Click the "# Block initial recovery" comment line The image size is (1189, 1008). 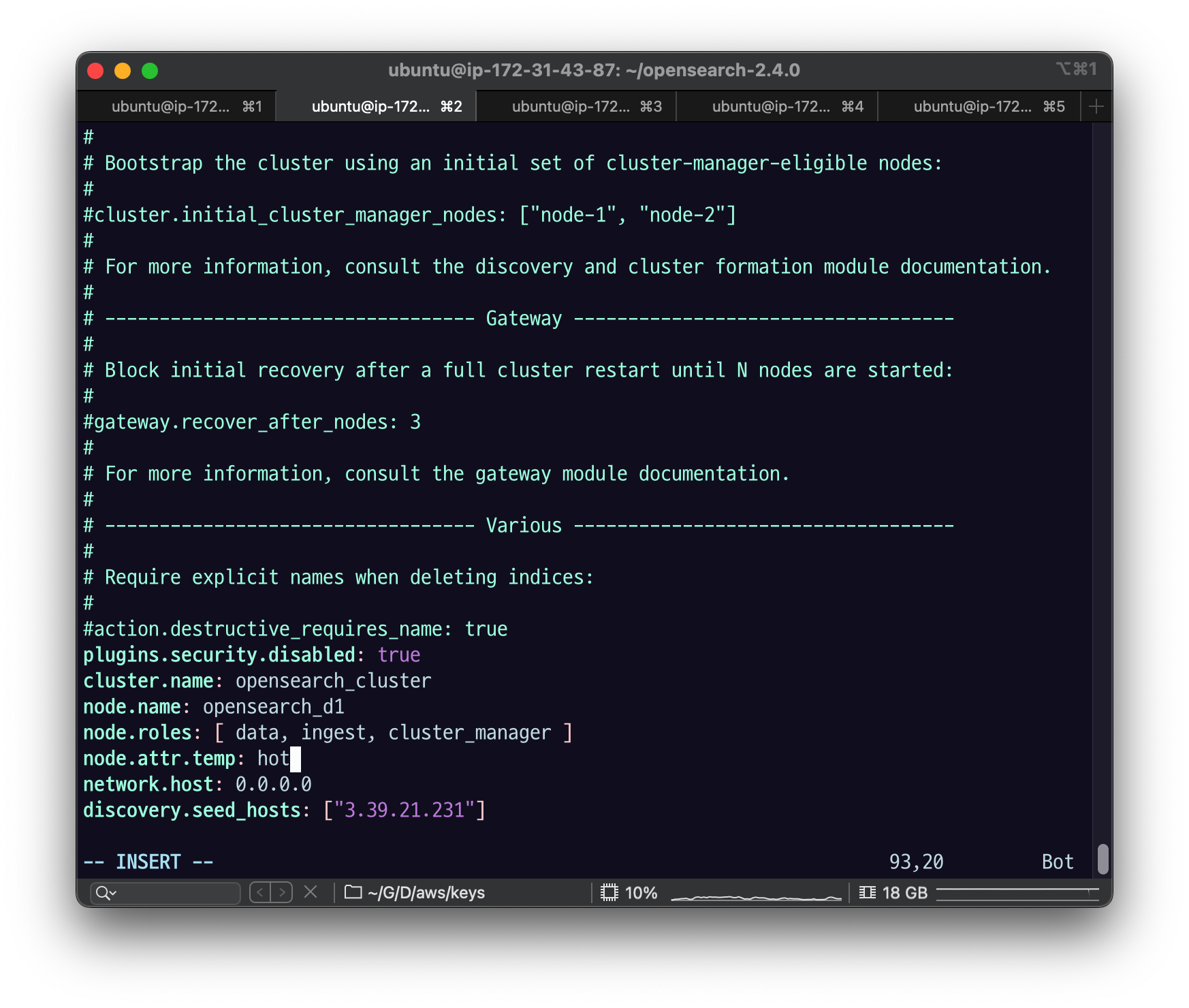coord(518,371)
